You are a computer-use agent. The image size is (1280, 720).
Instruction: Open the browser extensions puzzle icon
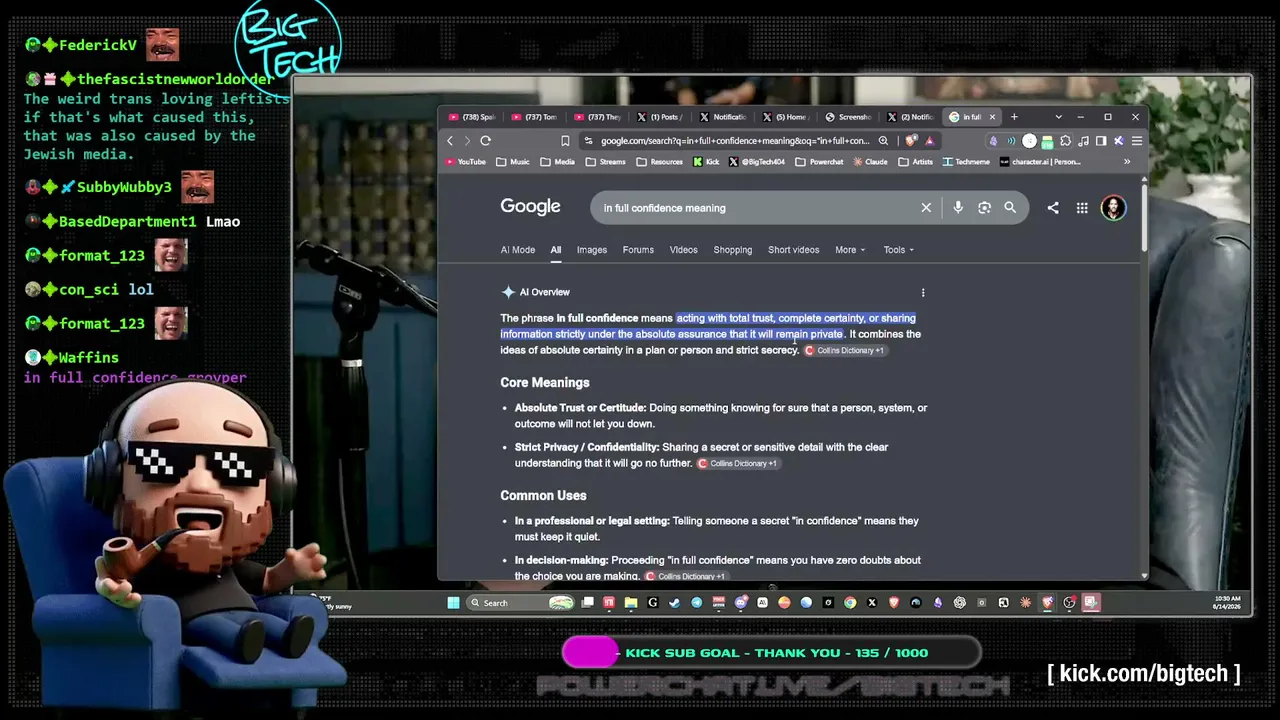[x=1065, y=141]
